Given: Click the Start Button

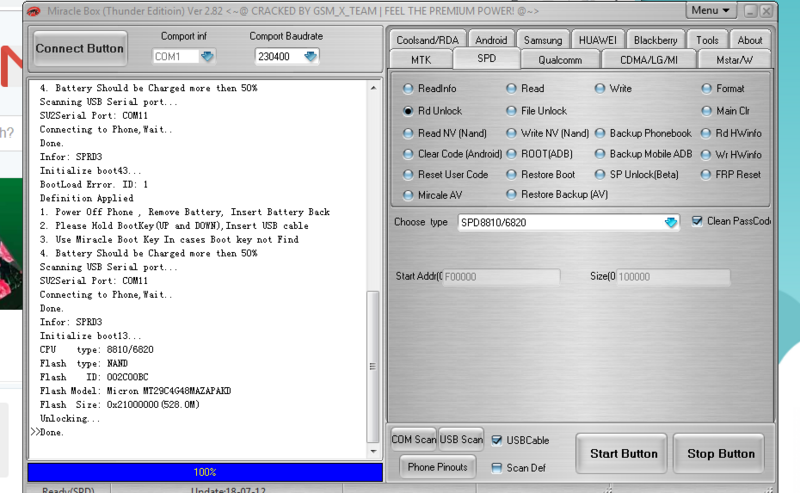Looking at the screenshot, I should (623, 454).
